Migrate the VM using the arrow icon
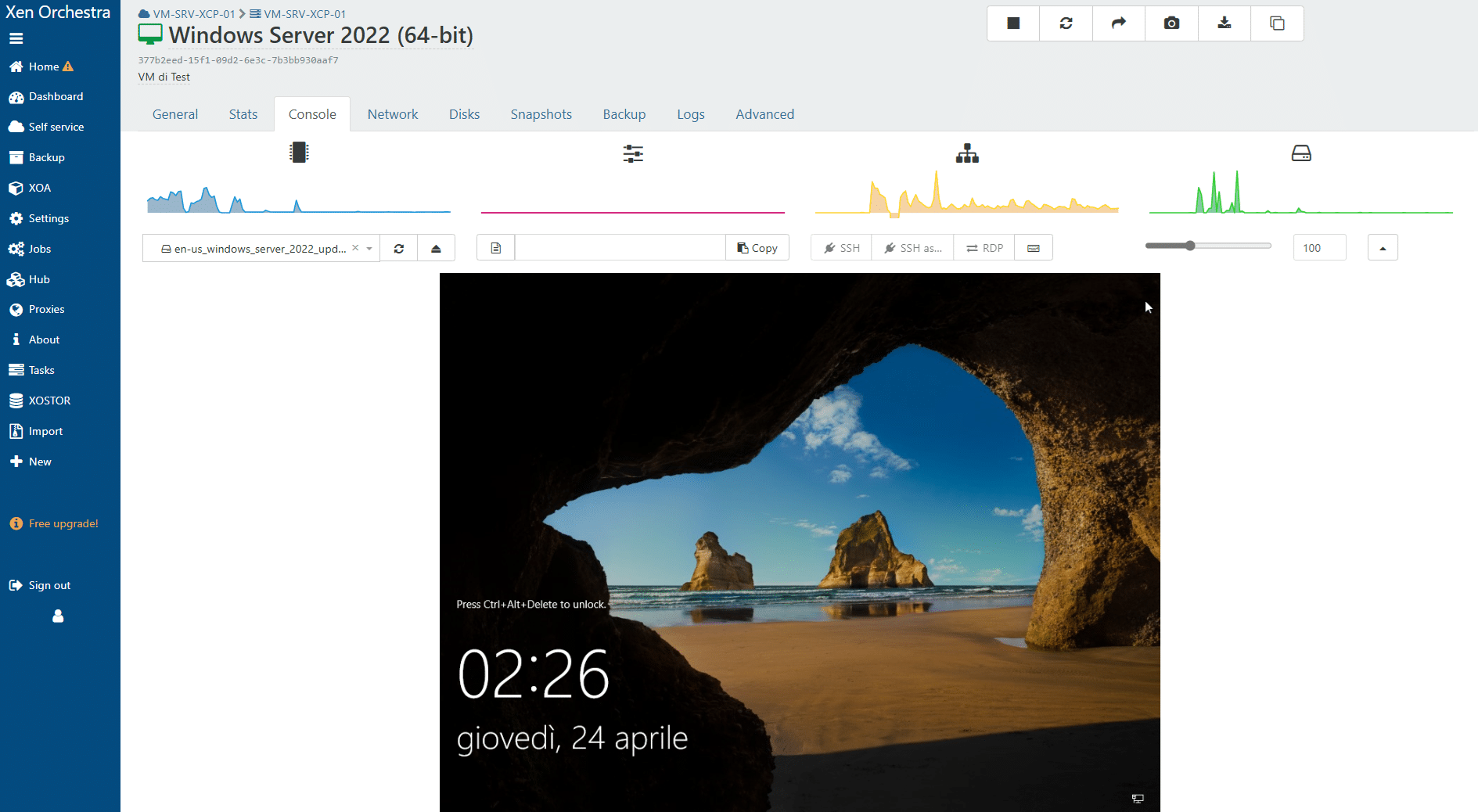 [1119, 23]
